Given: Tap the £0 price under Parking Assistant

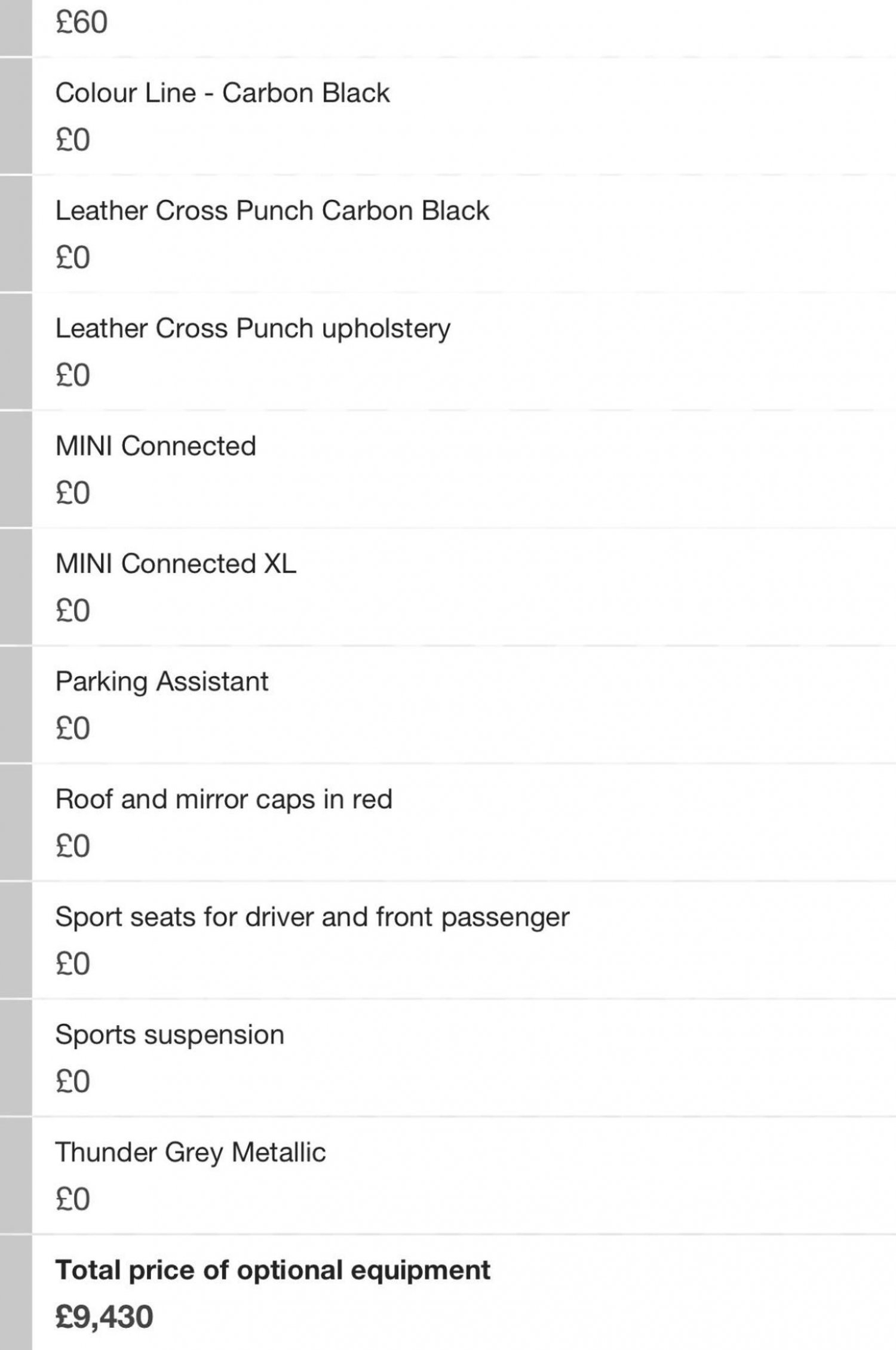Looking at the screenshot, I should coord(72,728).
